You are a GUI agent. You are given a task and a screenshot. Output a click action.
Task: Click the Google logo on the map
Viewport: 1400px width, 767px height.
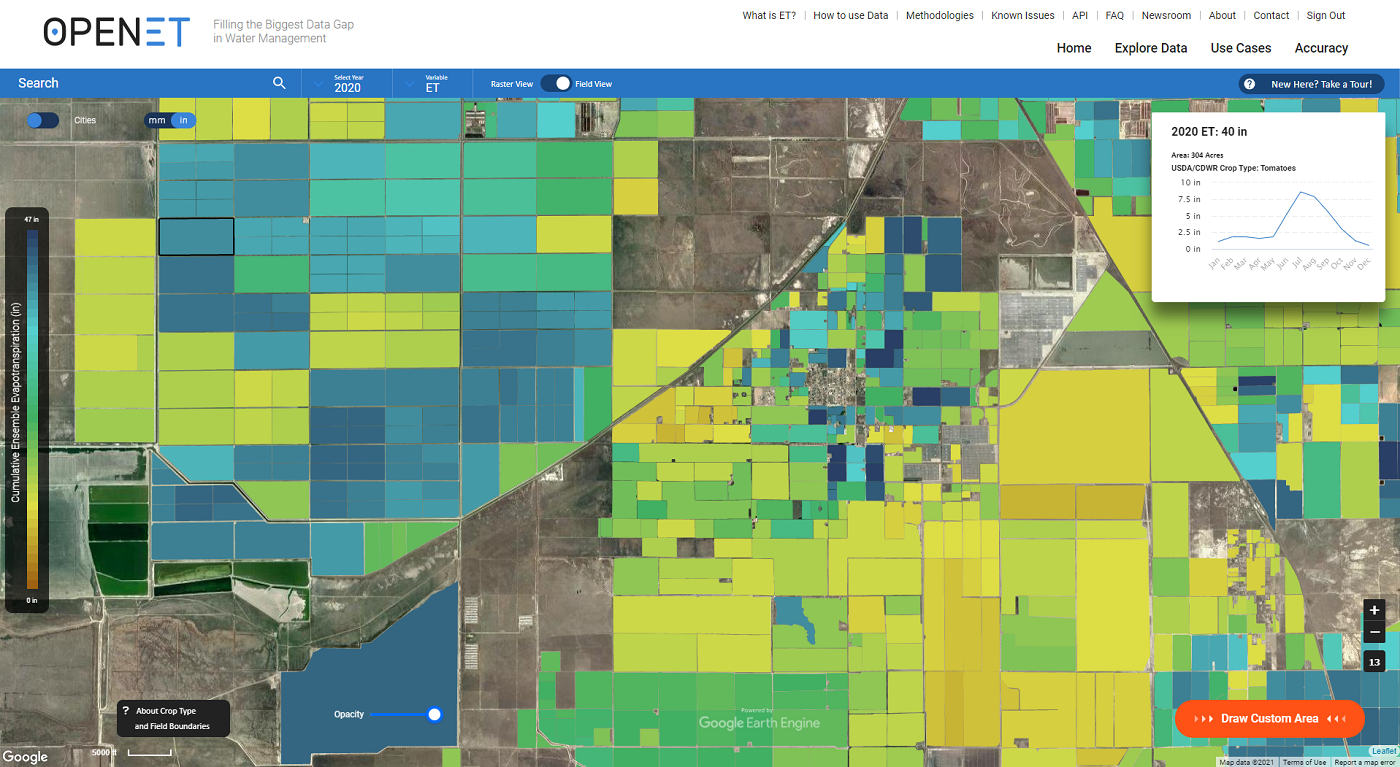[x=25, y=756]
